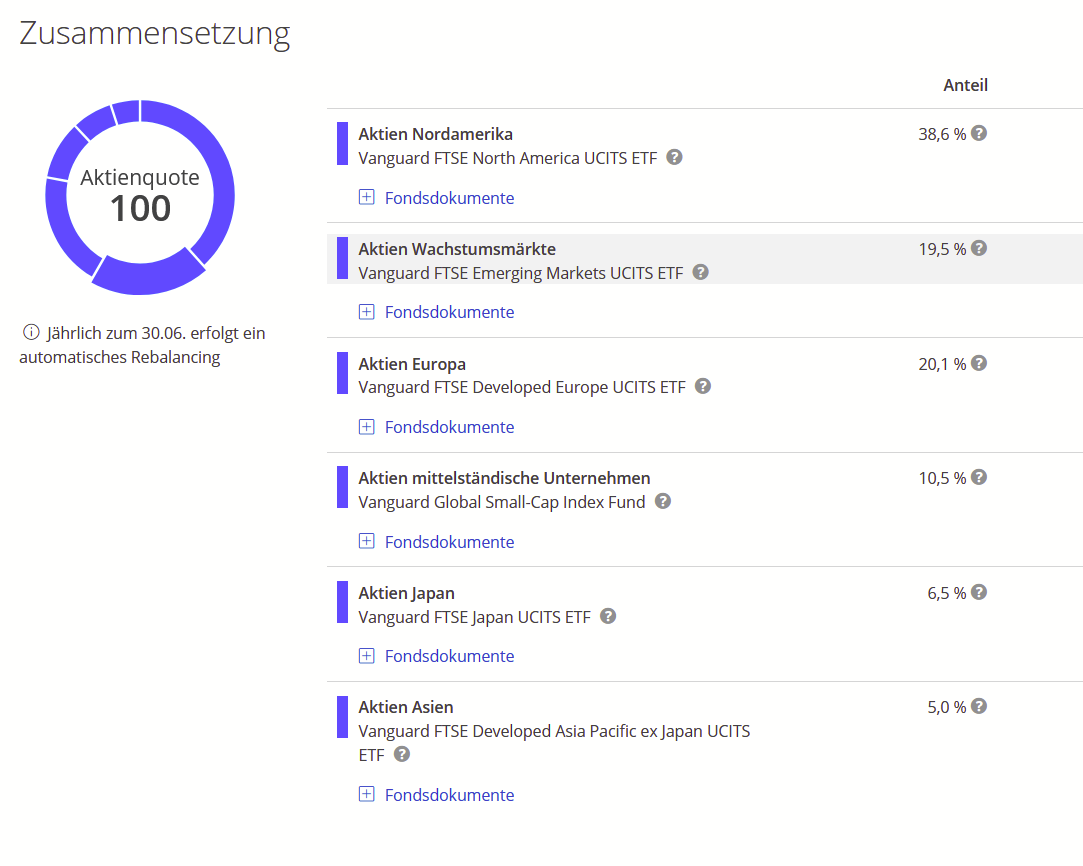Screen dimensions: 1083x866
Task: Click help icon beside Vanguard FTSE Japan ETF
Action: click(608, 616)
